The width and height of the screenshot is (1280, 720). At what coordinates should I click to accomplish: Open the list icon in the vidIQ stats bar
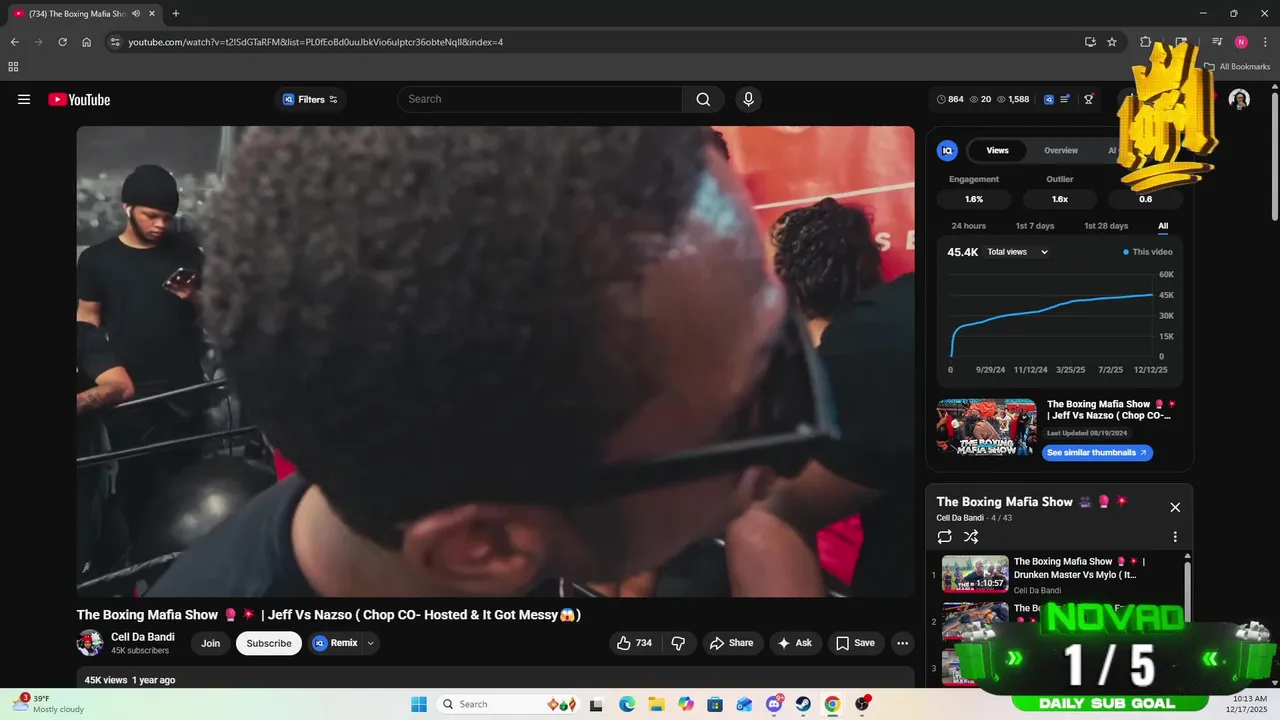pyautogui.click(x=1066, y=99)
